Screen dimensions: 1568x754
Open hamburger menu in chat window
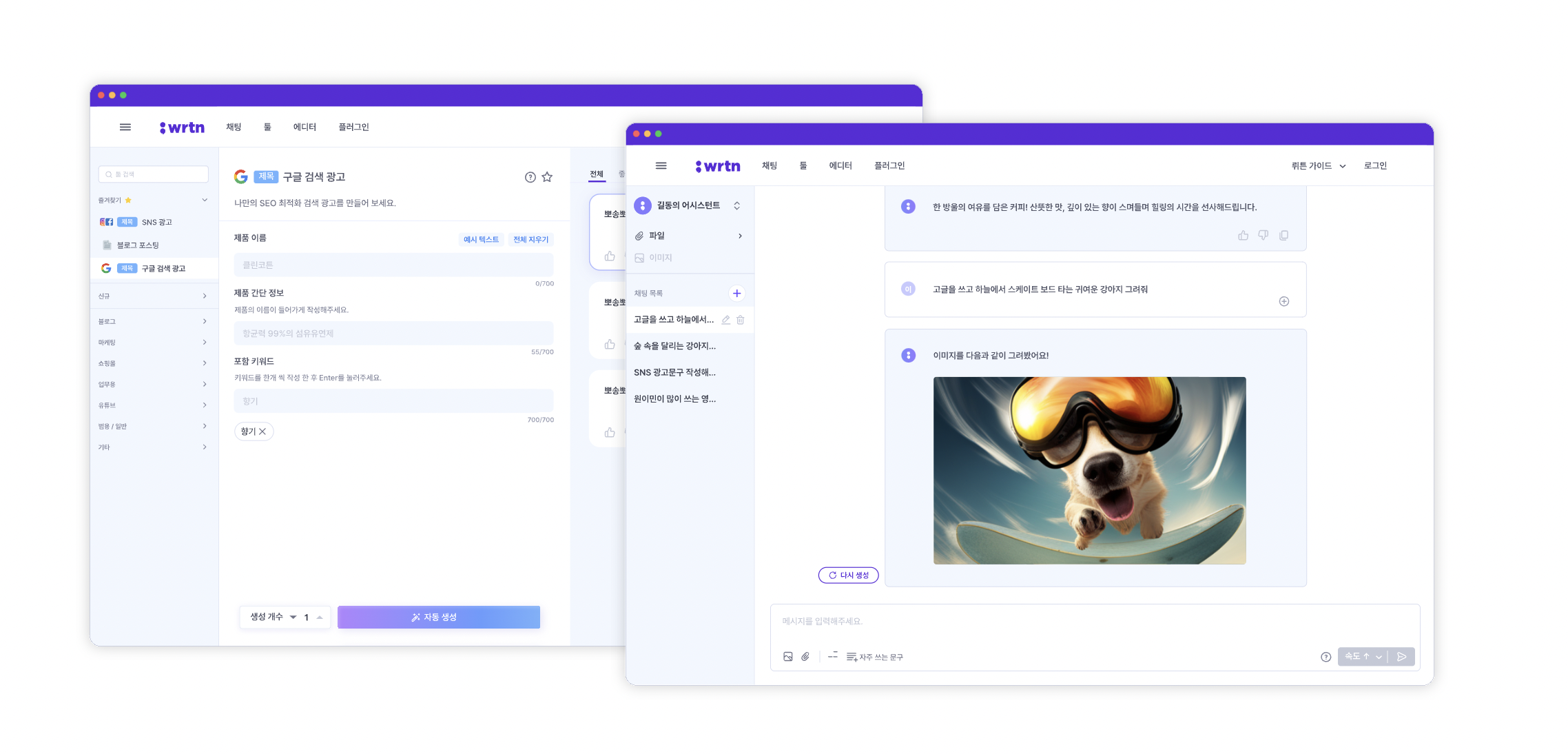pyautogui.click(x=661, y=165)
